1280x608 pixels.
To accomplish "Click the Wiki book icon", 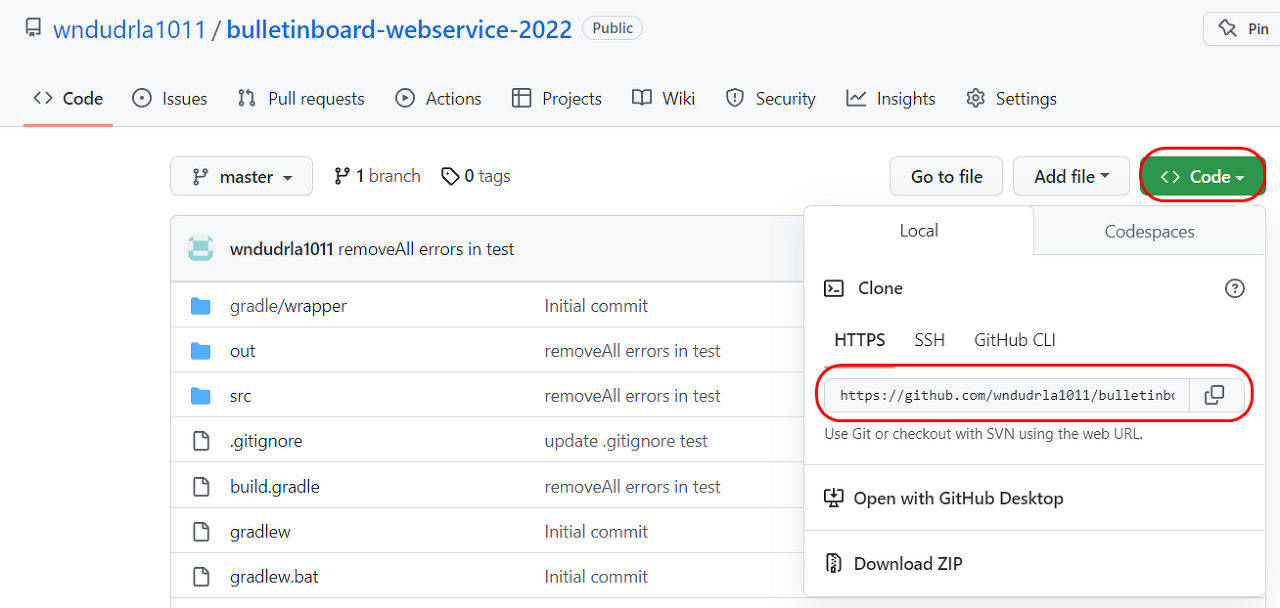I will pyautogui.click(x=642, y=98).
